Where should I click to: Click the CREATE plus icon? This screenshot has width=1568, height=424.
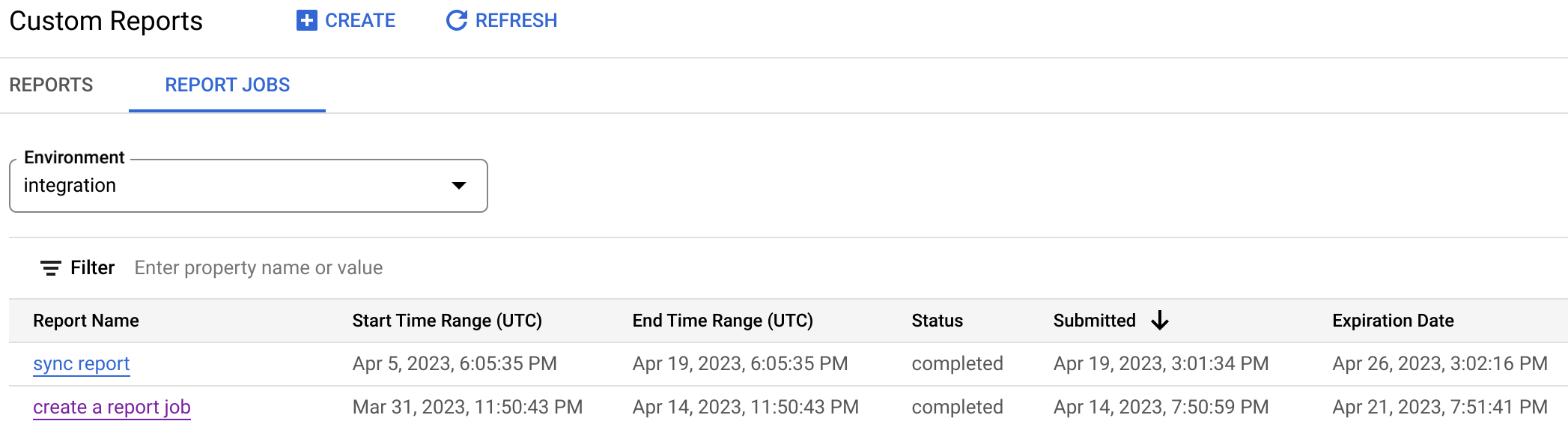pyautogui.click(x=306, y=20)
